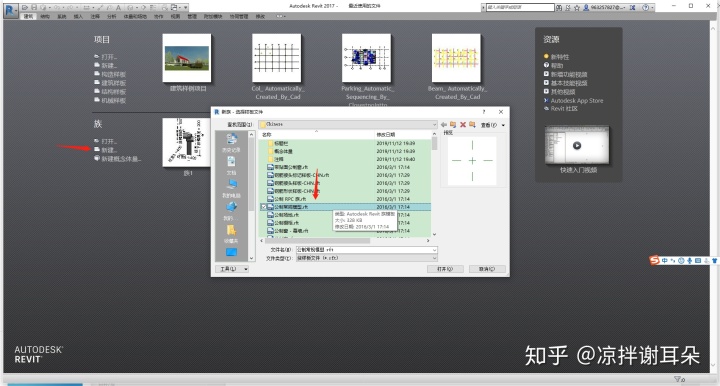
Task: Expand the 查找范围 folder path dropdown
Action: click(x=434, y=124)
